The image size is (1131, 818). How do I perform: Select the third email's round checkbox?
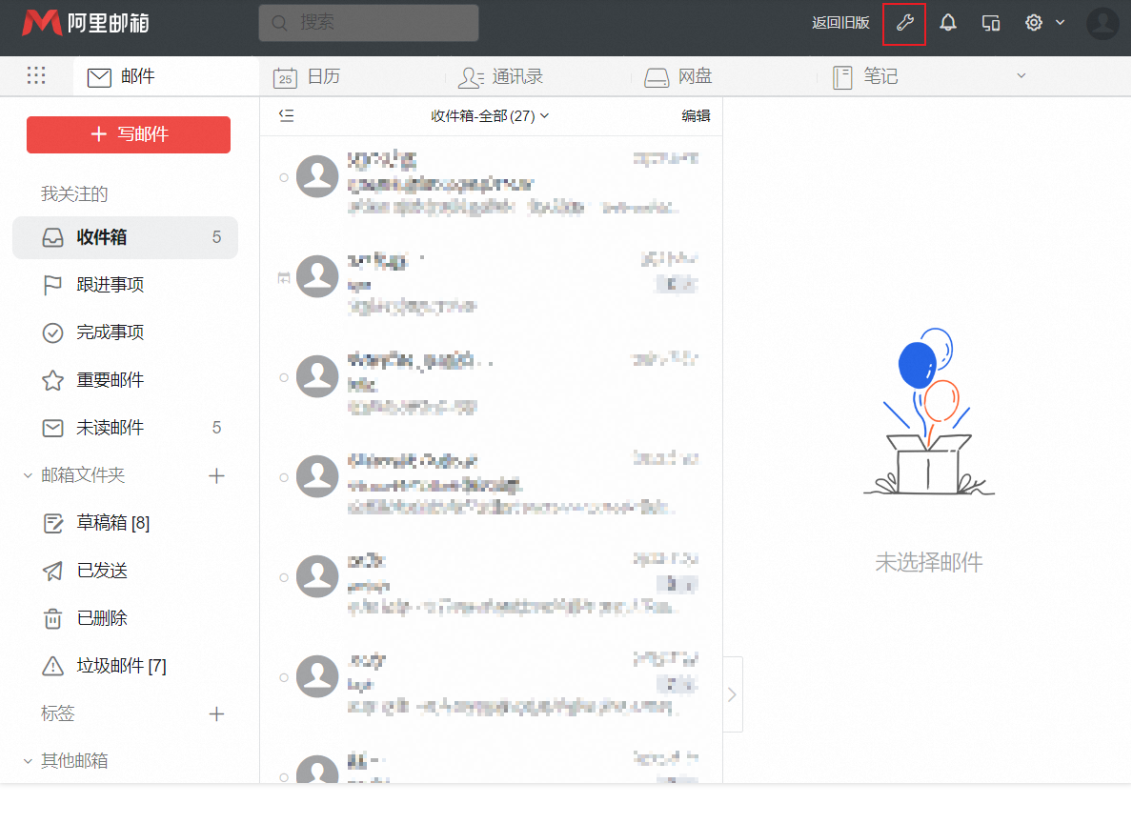[284, 377]
